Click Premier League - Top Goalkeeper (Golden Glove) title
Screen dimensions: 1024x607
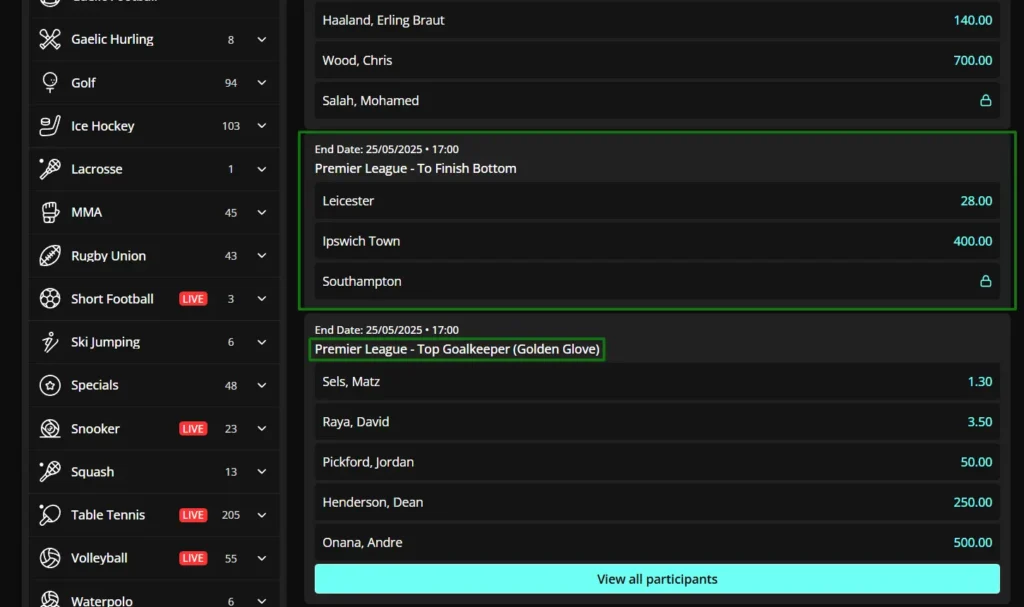coord(457,349)
